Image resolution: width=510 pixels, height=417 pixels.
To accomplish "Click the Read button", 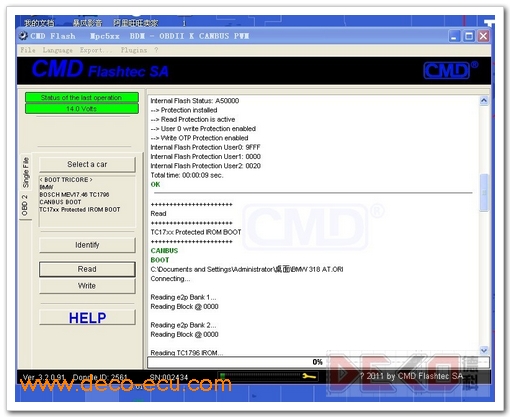I will [87, 269].
